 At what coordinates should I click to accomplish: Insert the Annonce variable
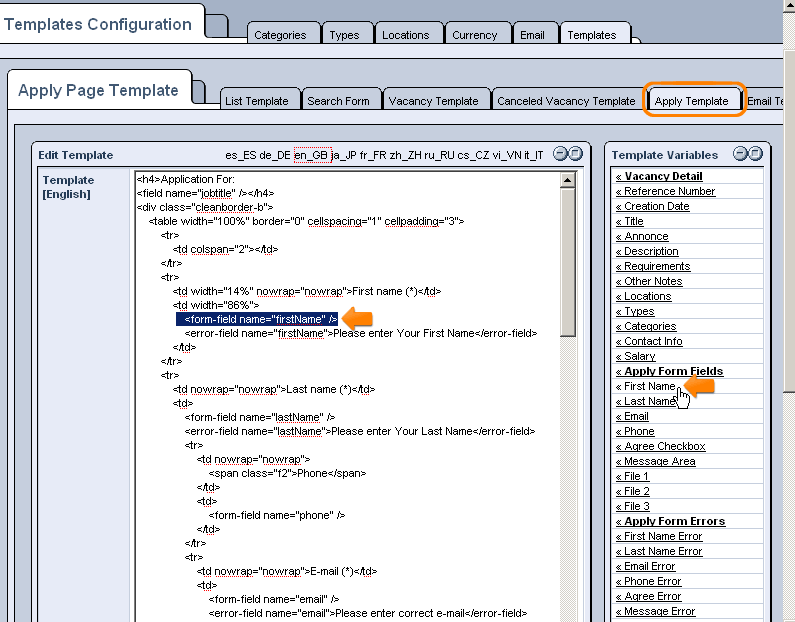642,236
